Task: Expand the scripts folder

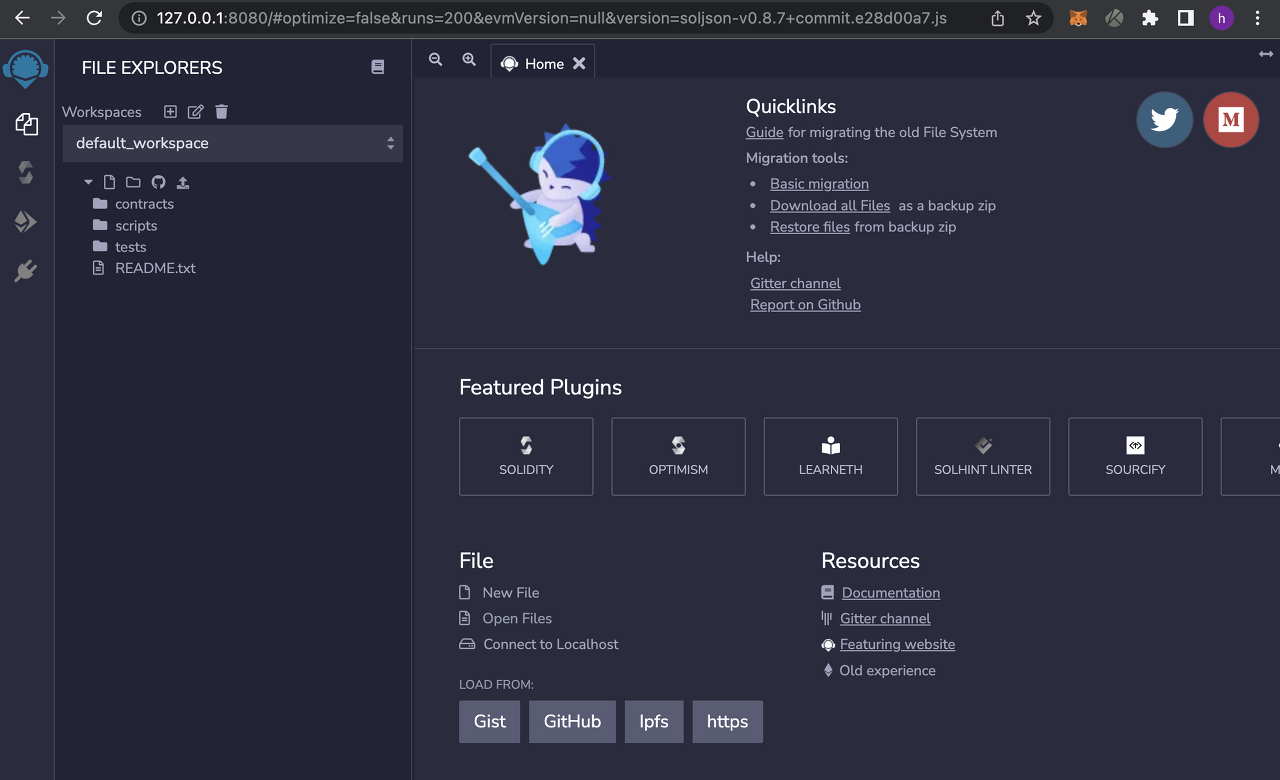Action: coord(136,226)
